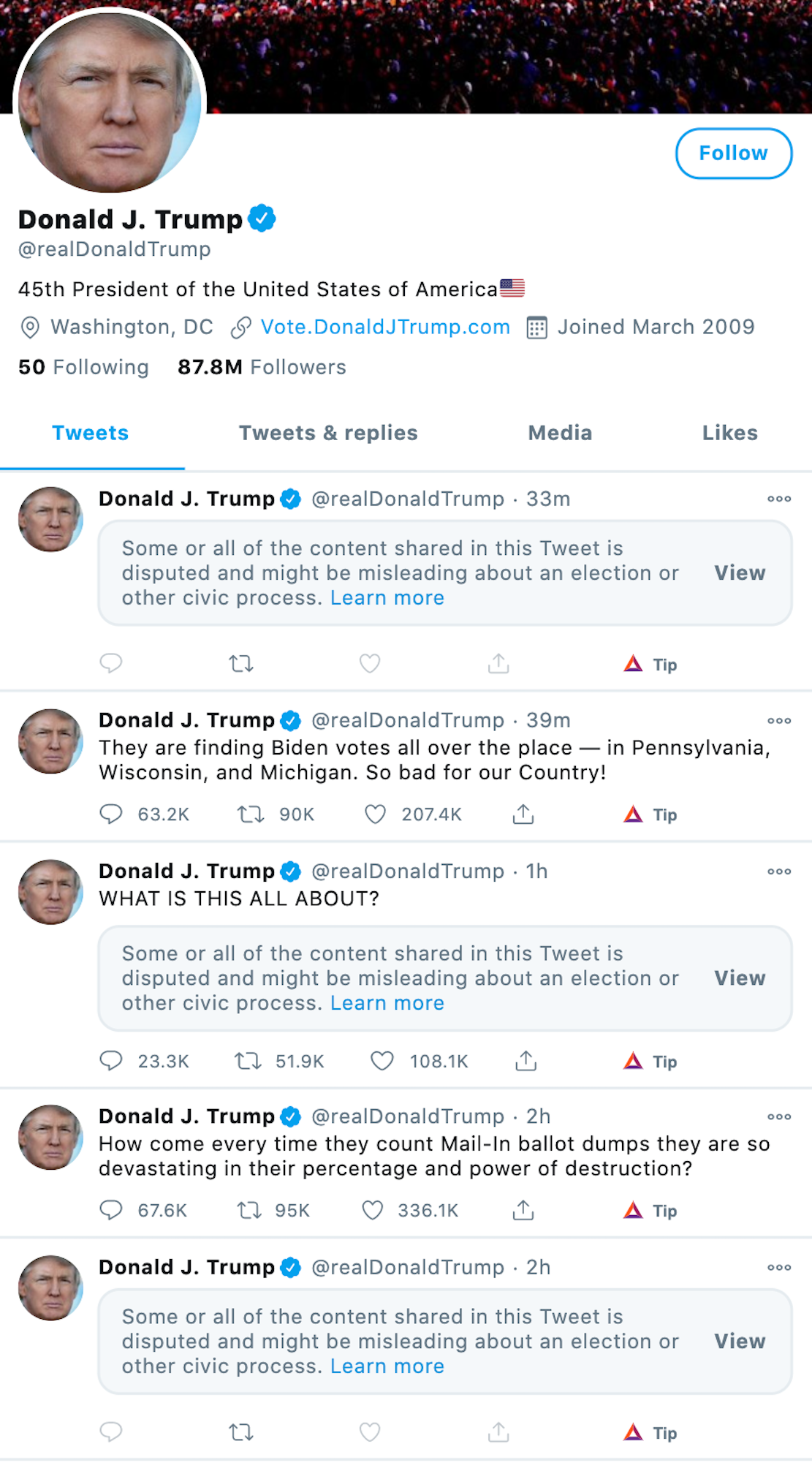
Task: Retweet the Mail-In ballot dumps tweet
Action: coord(249,1210)
